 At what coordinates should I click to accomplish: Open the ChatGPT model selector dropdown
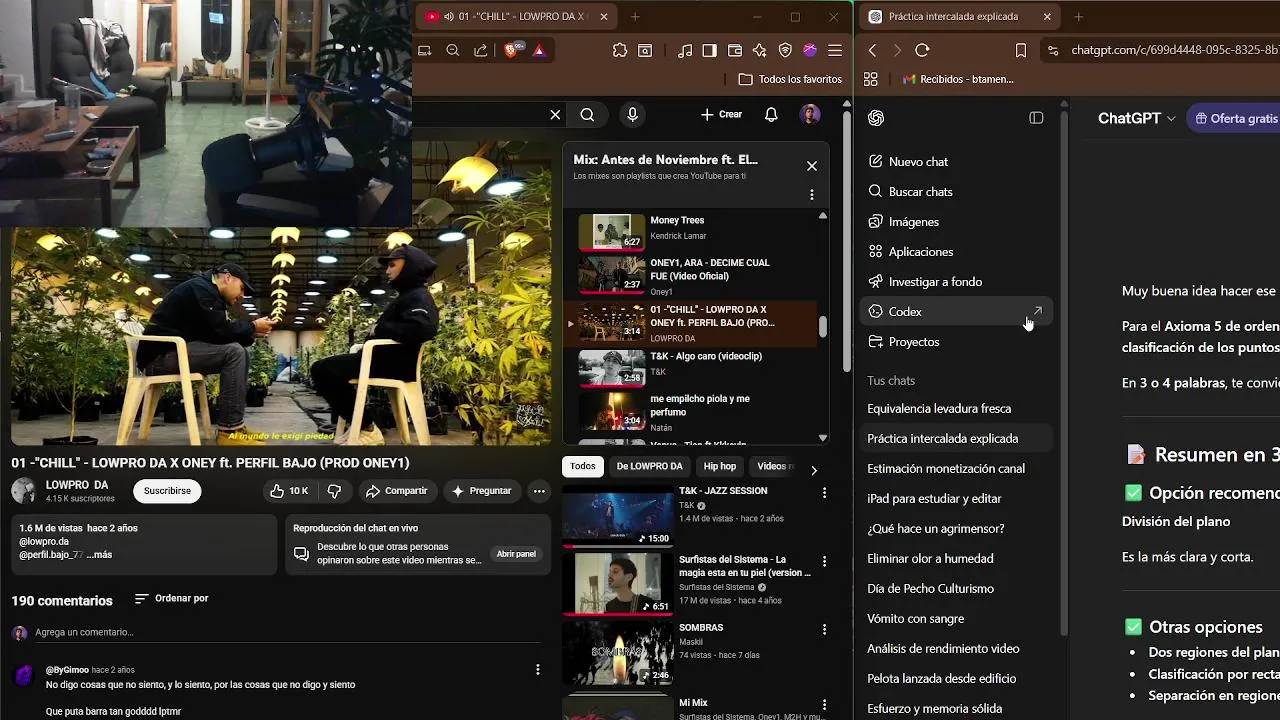coord(1137,118)
